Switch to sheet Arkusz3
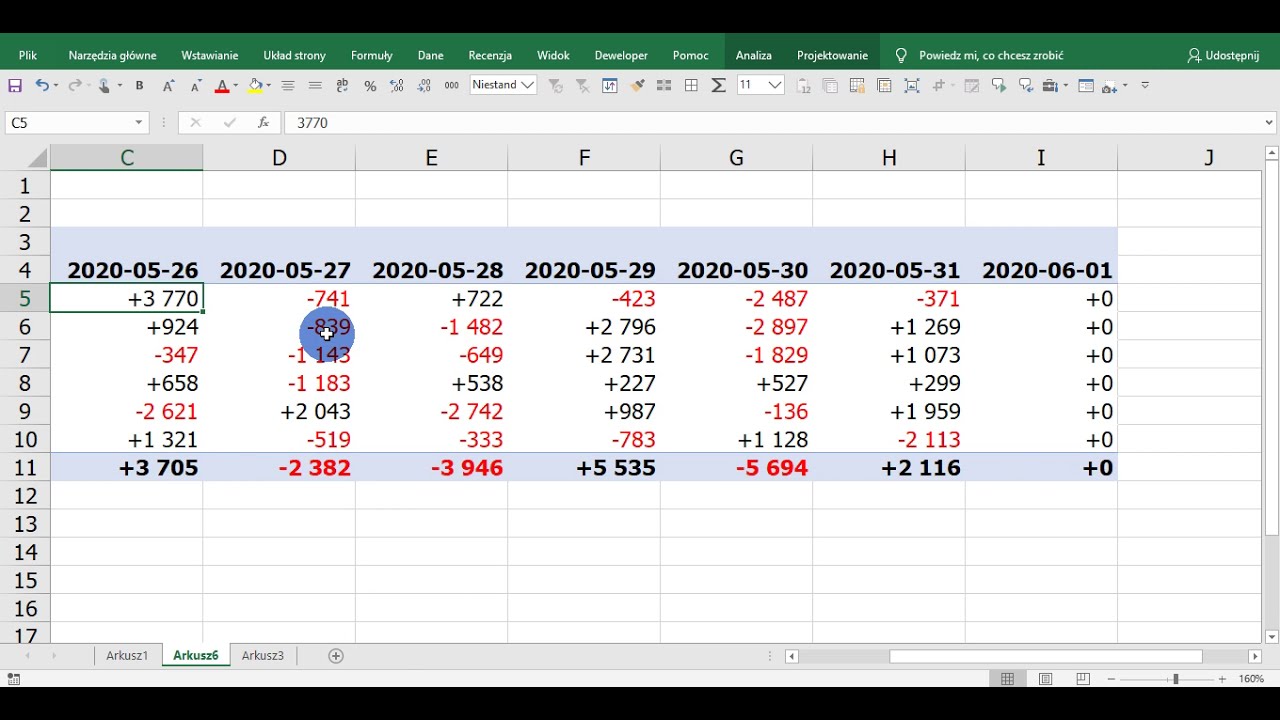 (263, 656)
